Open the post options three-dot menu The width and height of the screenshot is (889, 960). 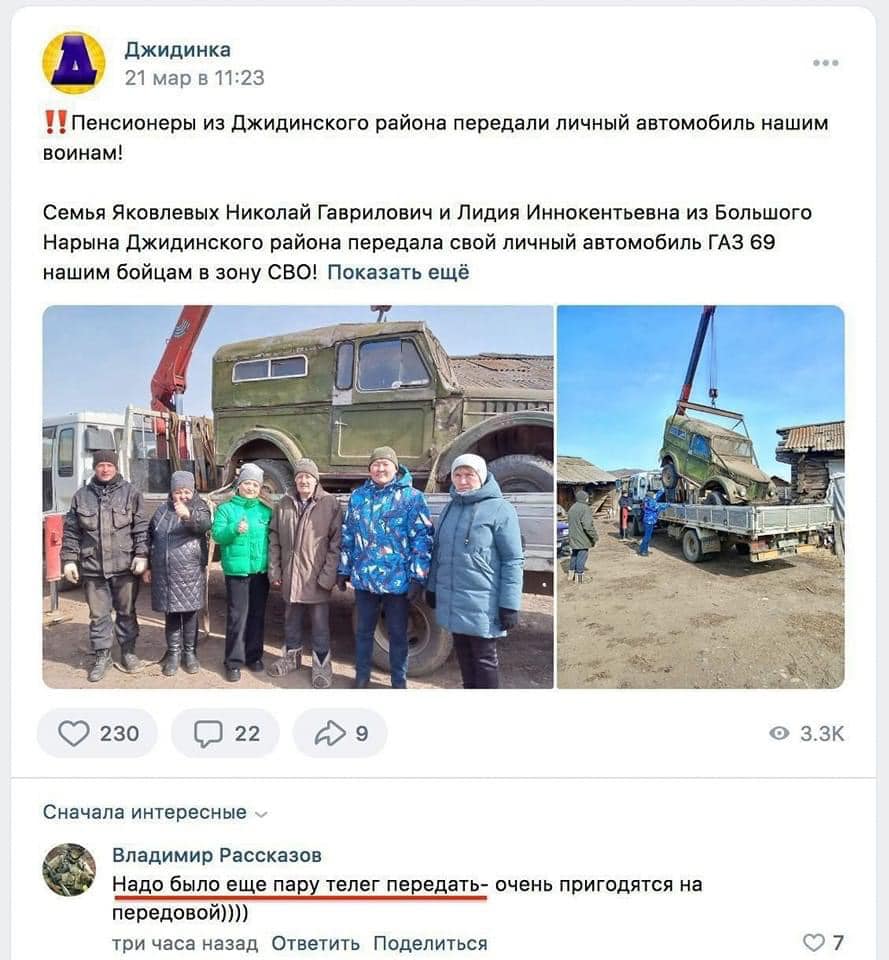pos(825,62)
